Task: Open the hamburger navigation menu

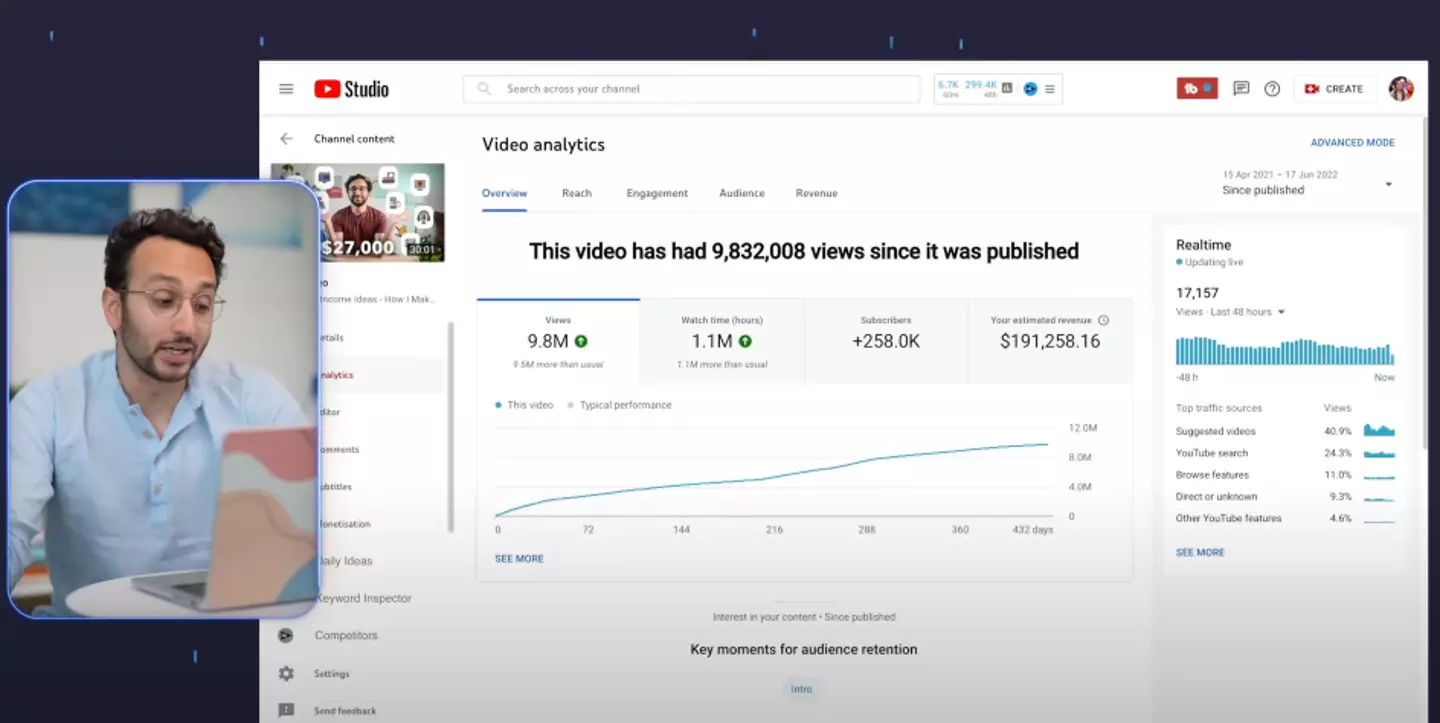Action: 286,89
